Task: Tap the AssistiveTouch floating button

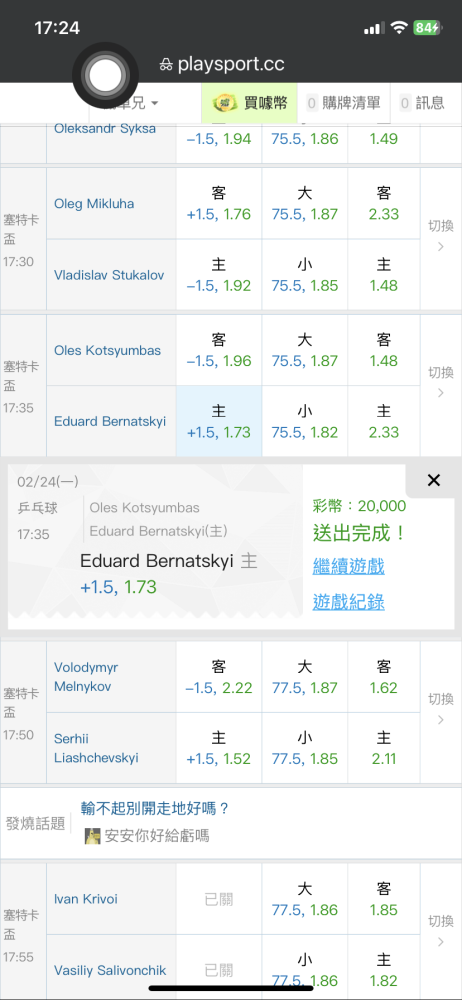Action: coord(105,76)
